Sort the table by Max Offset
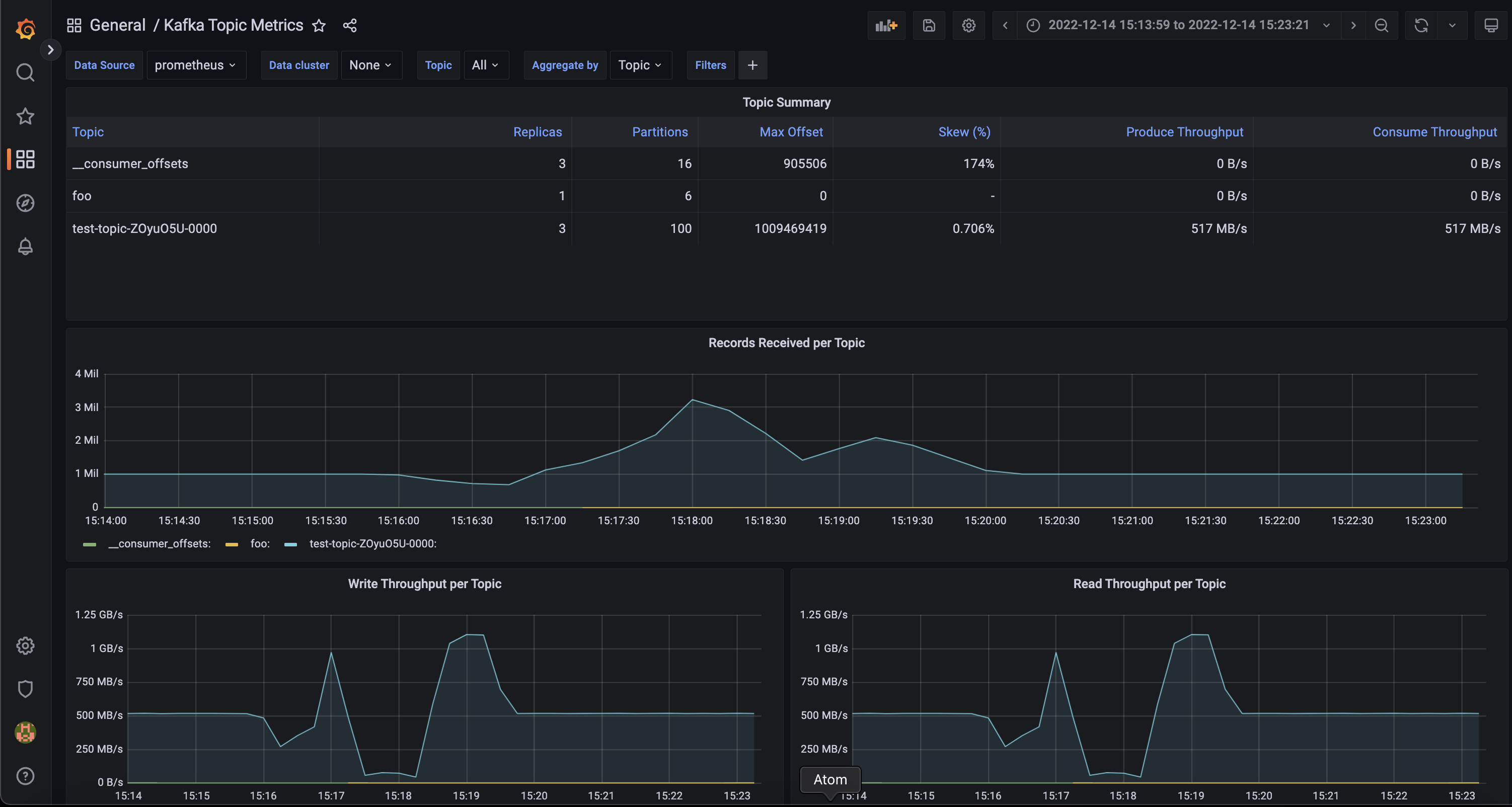The width and height of the screenshot is (1512, 807). pos(791,132)
